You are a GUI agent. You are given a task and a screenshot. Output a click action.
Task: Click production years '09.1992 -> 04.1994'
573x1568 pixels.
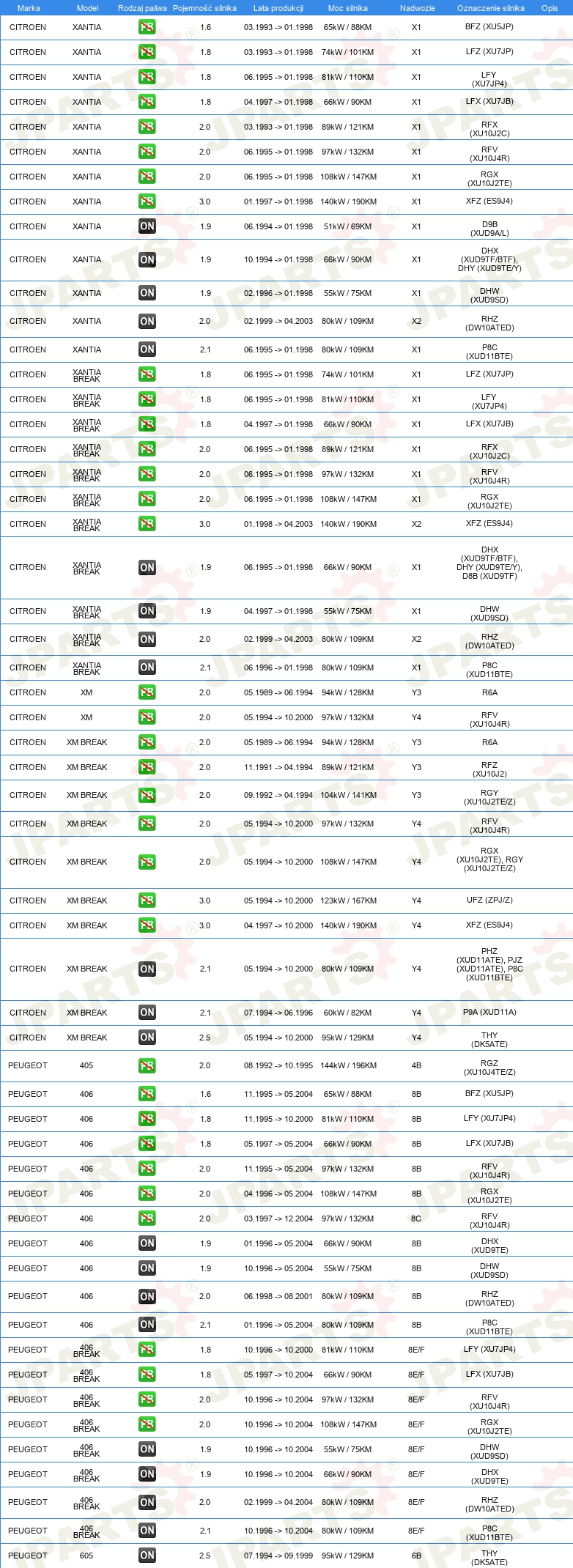pyautogui.click(x=278, y=795)
